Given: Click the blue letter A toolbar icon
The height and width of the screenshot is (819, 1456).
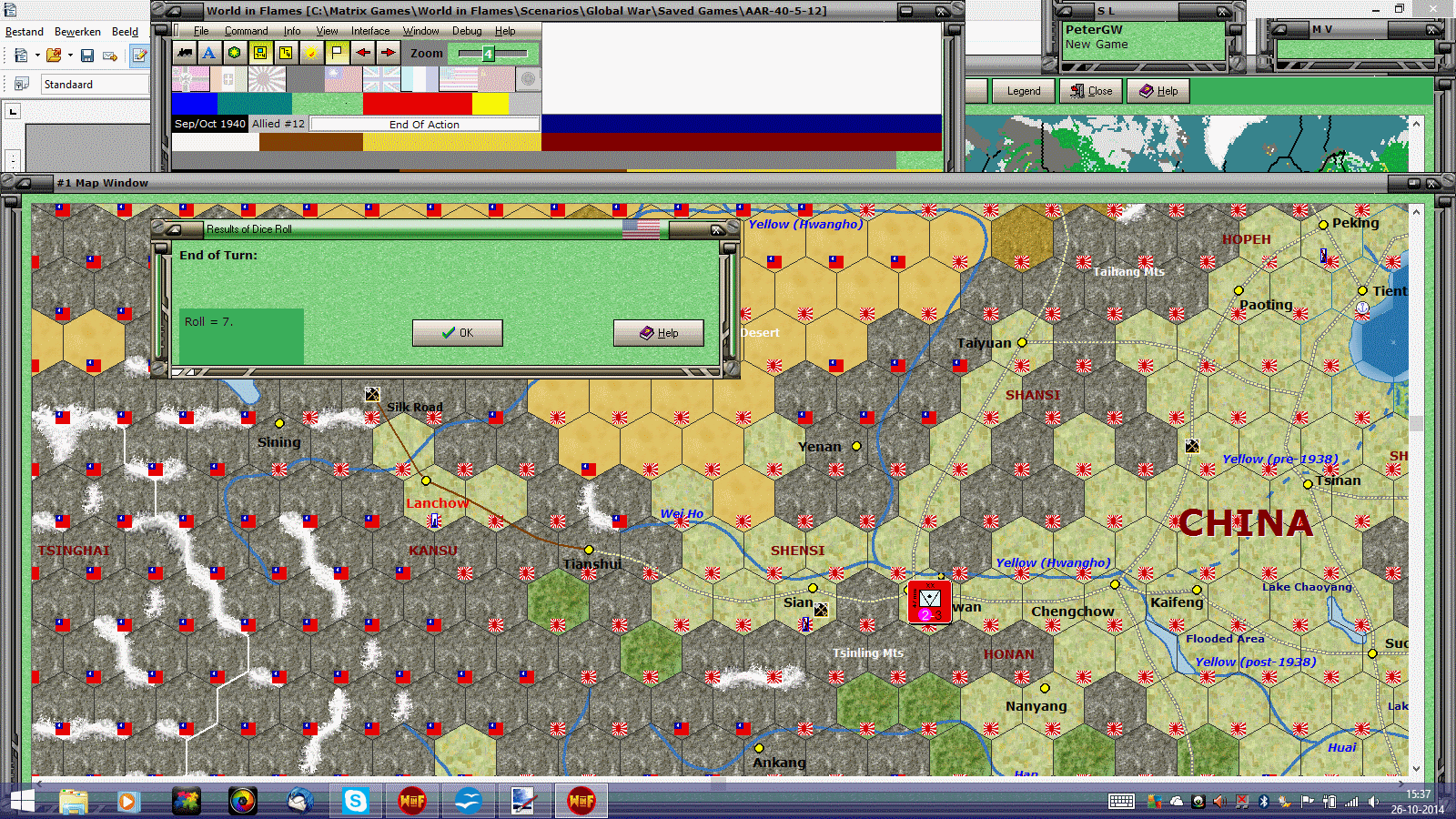Looking at the screenshot, I should tap(209, 53).
